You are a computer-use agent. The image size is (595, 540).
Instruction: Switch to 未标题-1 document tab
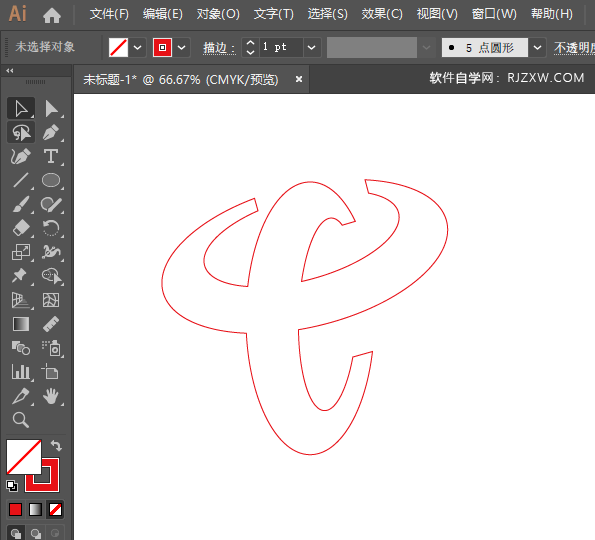point(181,80)
